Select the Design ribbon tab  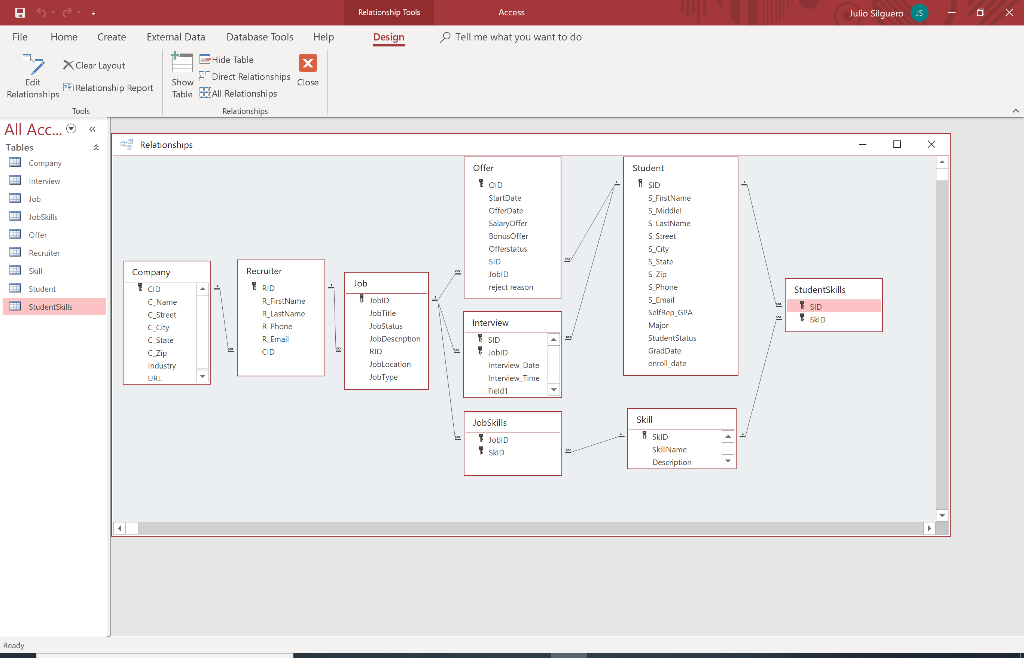pyautogui.click(x=389, y=37)
